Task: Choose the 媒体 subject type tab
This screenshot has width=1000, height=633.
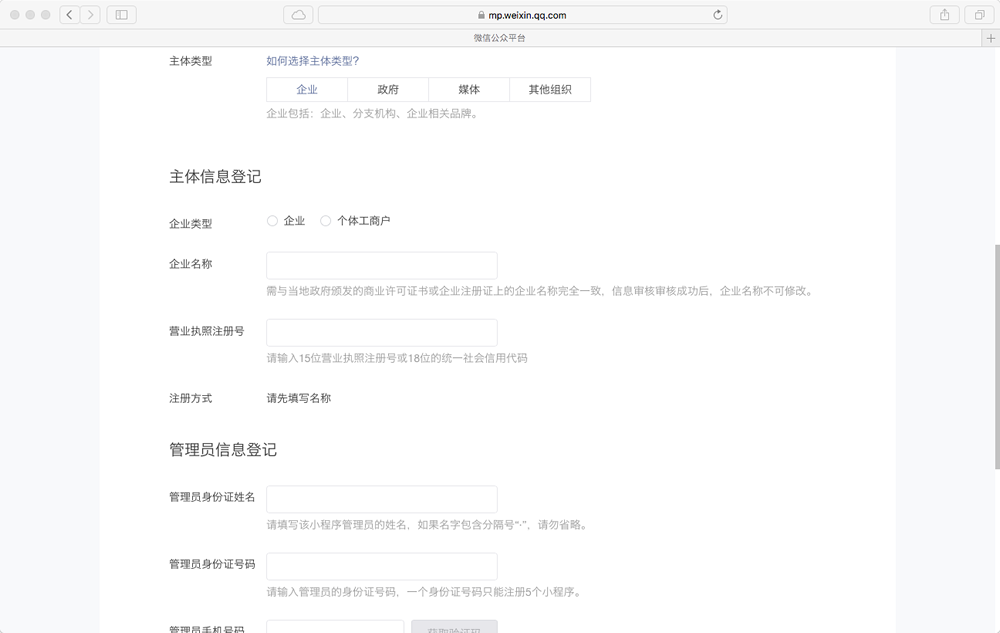Action: 469,90
